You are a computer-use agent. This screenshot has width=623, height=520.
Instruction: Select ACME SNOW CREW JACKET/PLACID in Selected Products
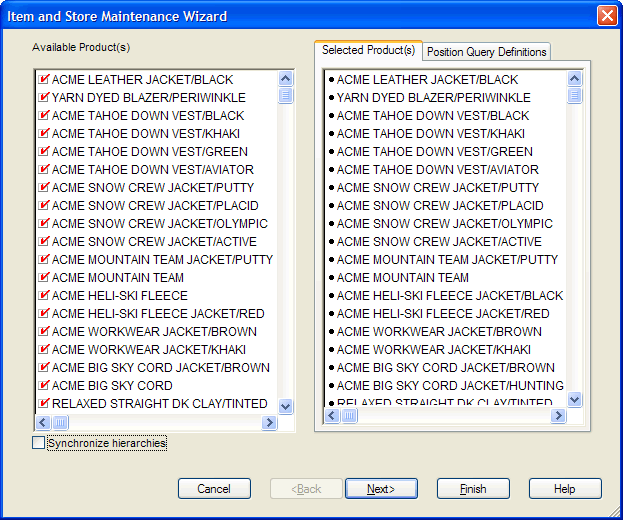[x=440, y=205]
